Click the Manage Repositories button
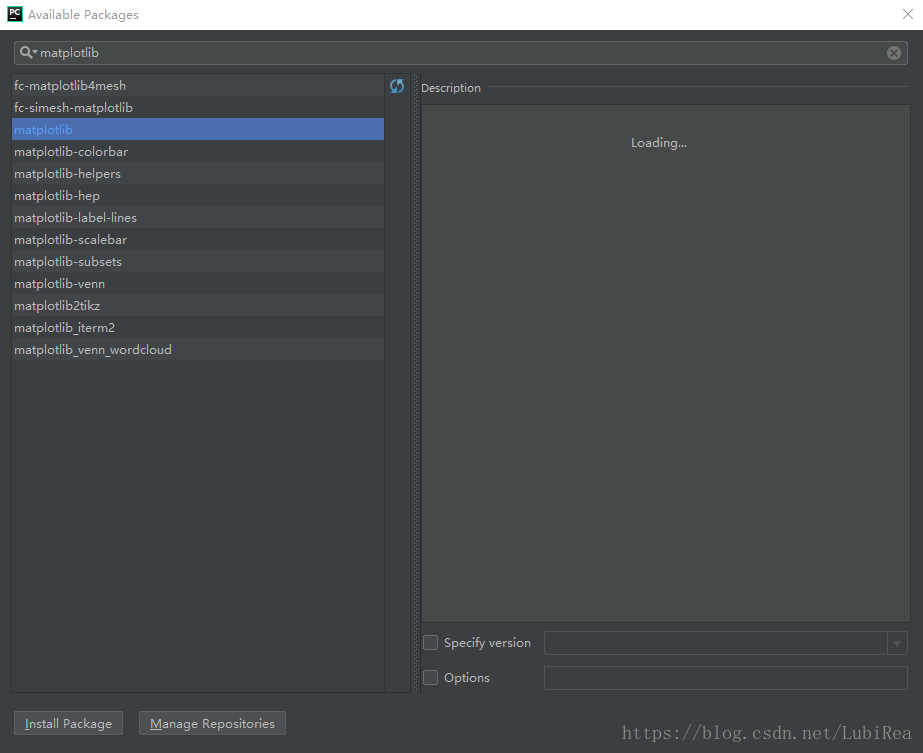The image size is (923, 753). point(212,723)
